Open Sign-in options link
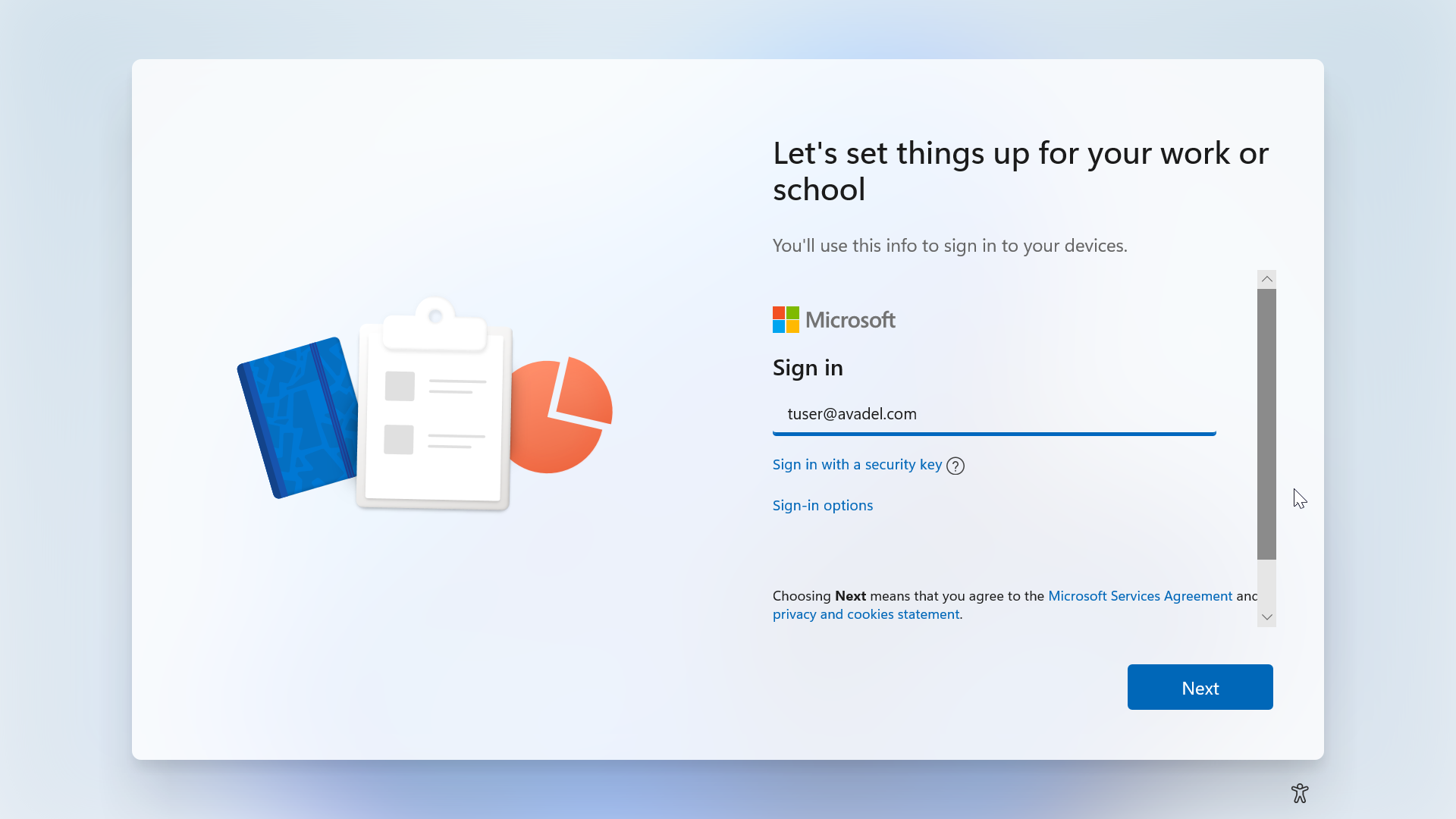The width and height of the screenshot is (1456, 819). 823,505
